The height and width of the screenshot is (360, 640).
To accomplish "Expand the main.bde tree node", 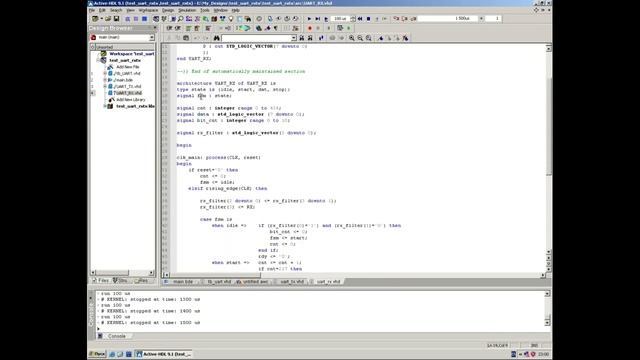I will [x=105, y=80].
